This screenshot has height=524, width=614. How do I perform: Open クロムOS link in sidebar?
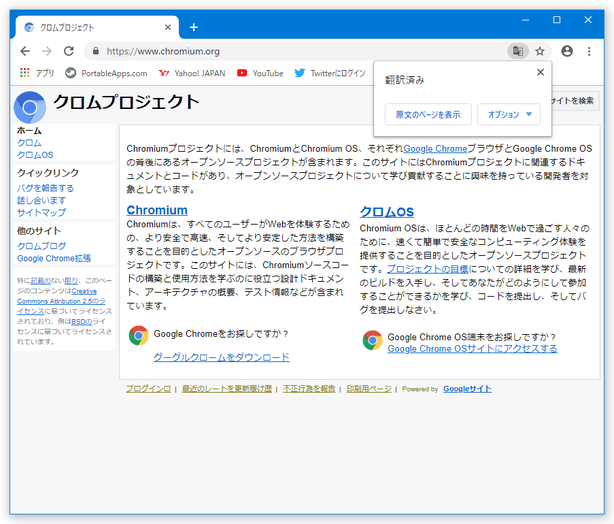coord(35,155)
